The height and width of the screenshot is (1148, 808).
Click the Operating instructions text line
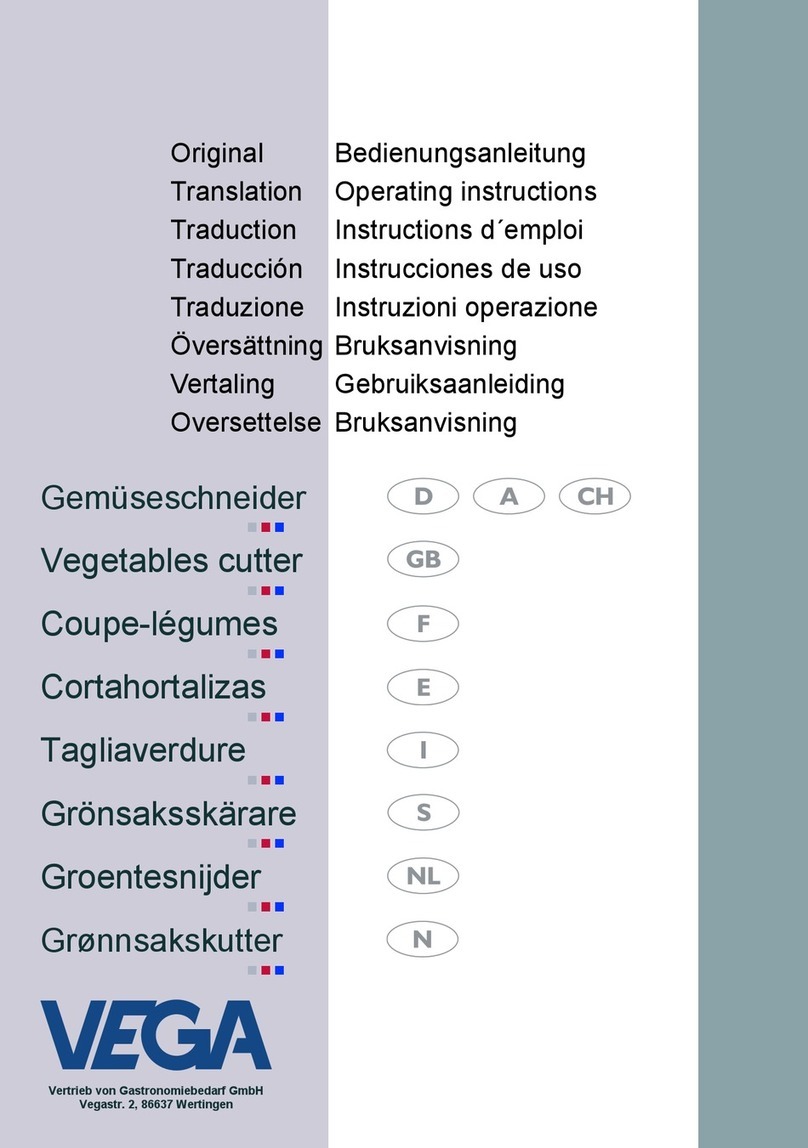[x=465, y=192]
